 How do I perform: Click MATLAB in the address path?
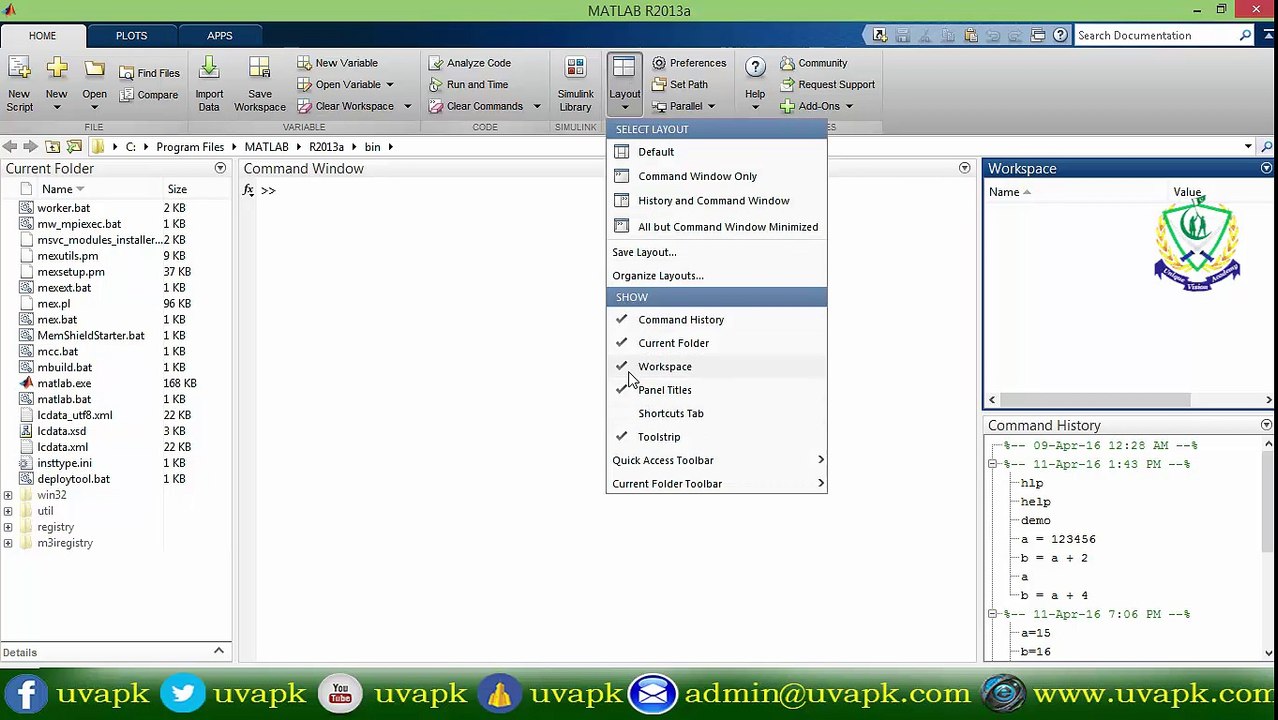266,147
